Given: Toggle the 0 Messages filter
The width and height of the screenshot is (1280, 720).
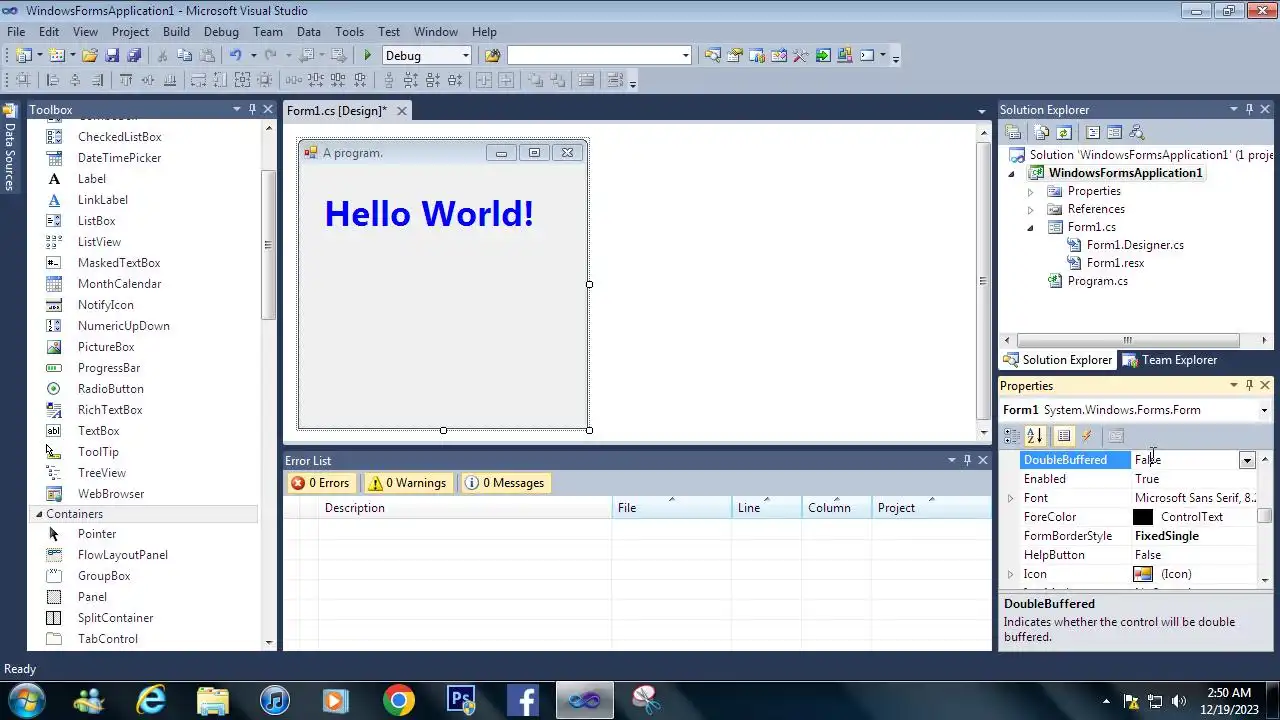Looking at the screenshot, I should (x=505, y=483).
